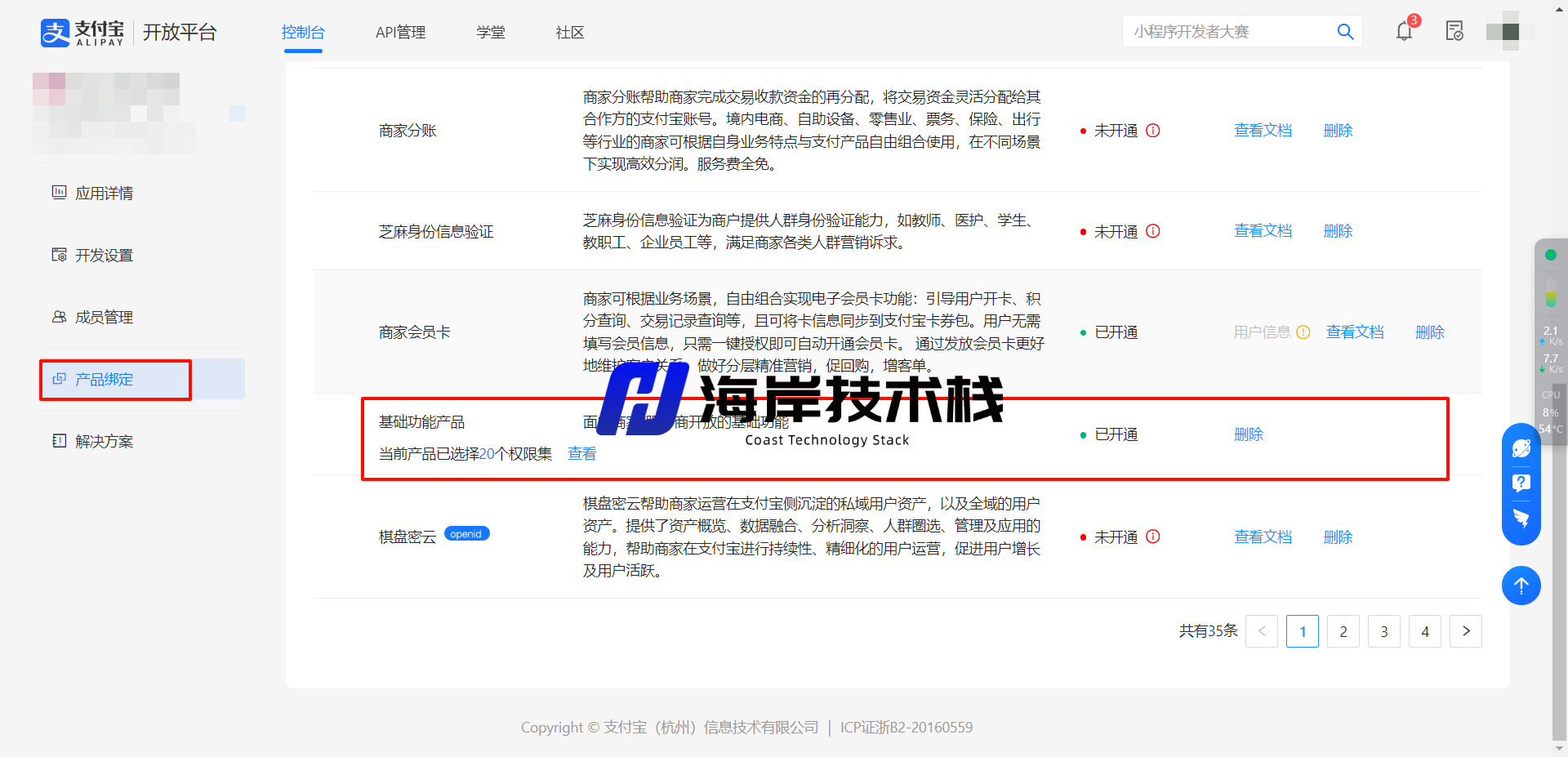Click 用户信息 link in 商家会员卡 row
Screen dimensions: 1568x757
coord(1262,332)
